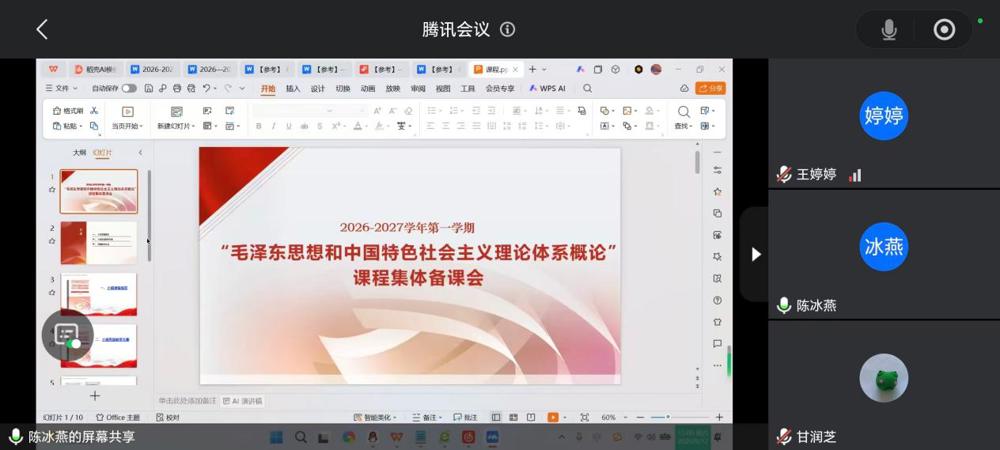Open the meeting info icon beside 腾讯会议

point(508,29)
